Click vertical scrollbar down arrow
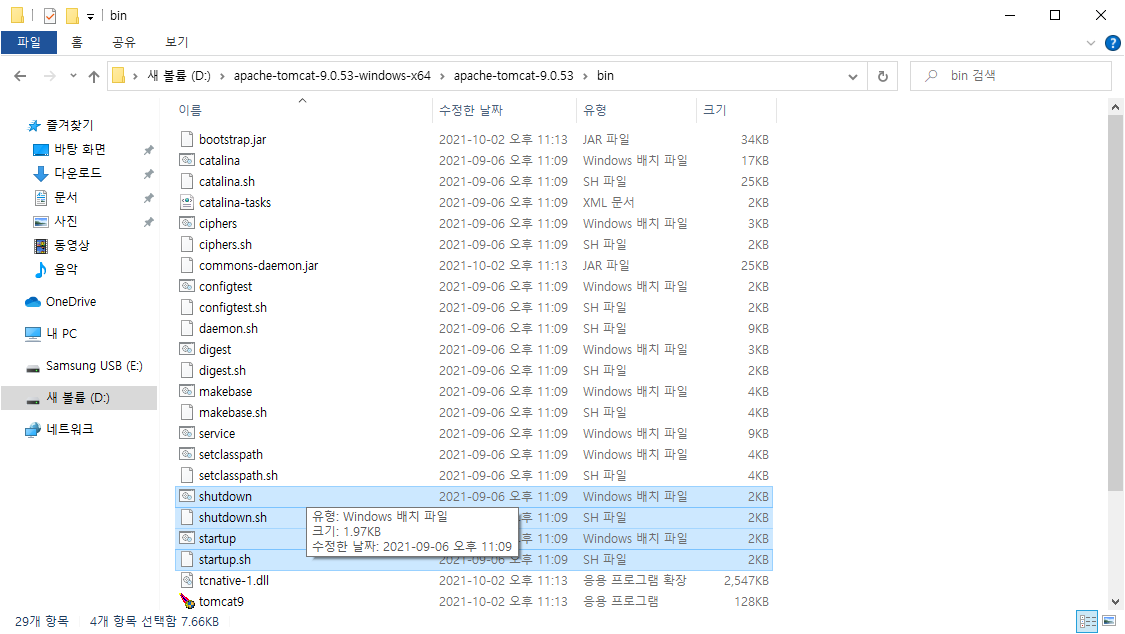This screenshot has height=634, width=1125. click(x=1115, y=602)
